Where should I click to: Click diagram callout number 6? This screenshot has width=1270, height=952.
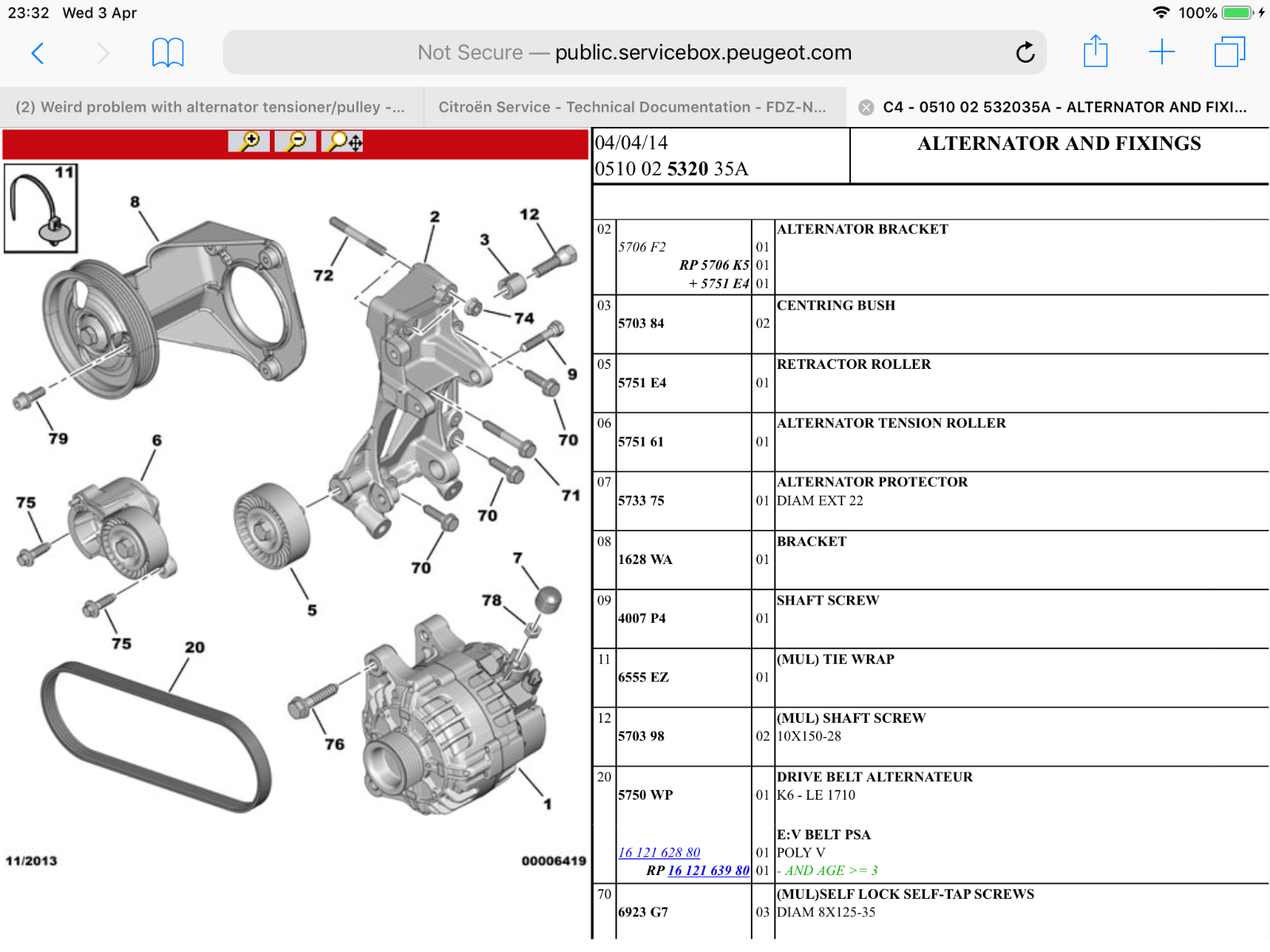[x=157, y=440]
